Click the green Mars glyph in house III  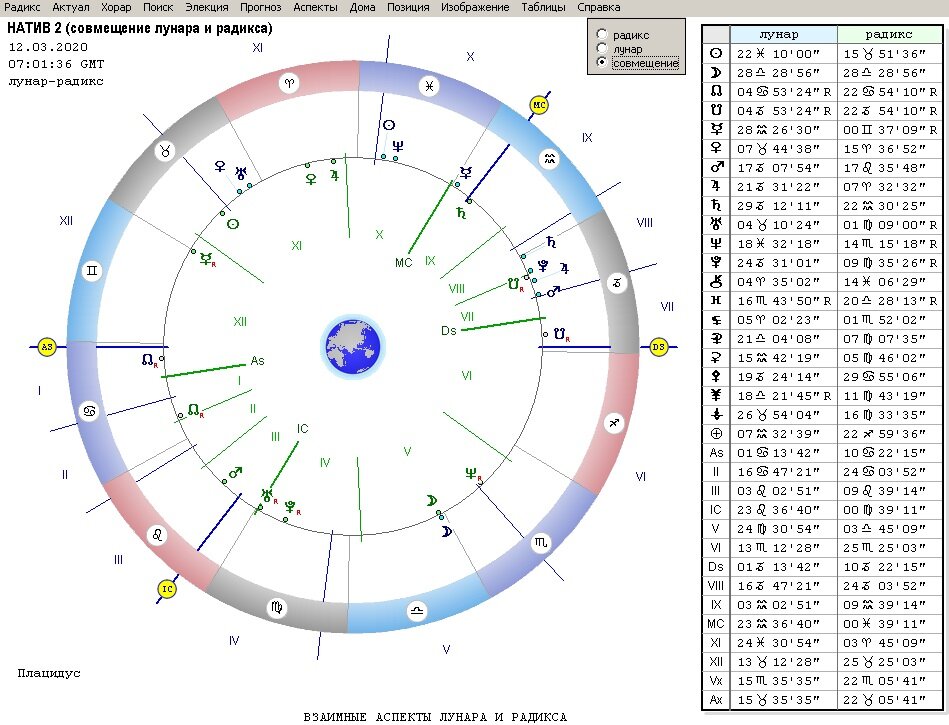[x=236, y=471]
